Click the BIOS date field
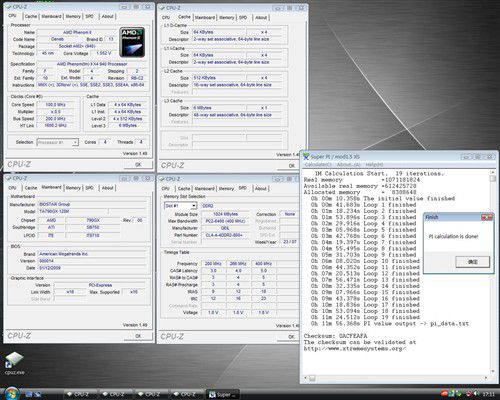 pyautogui.click(x=92, y=268)
